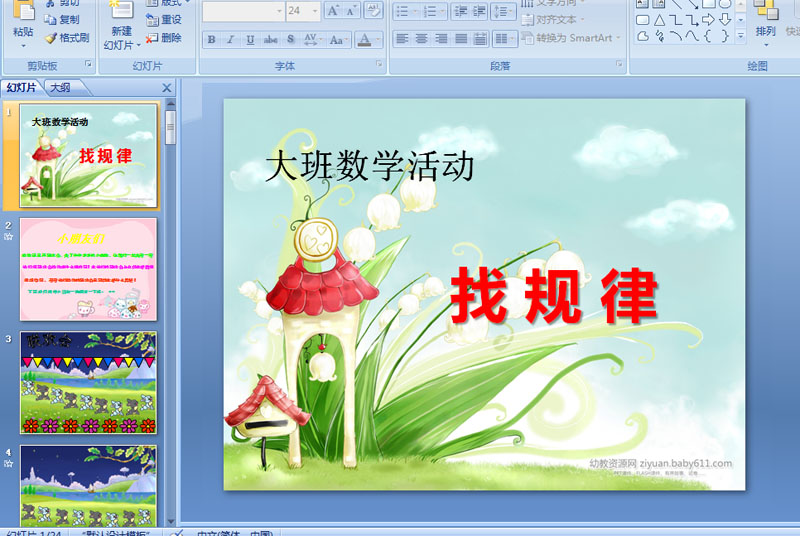The width and height of the screenshot is (800, 536).
Task: Select slide 4 night-sky thumbnail
Action: tap(88, 486)
